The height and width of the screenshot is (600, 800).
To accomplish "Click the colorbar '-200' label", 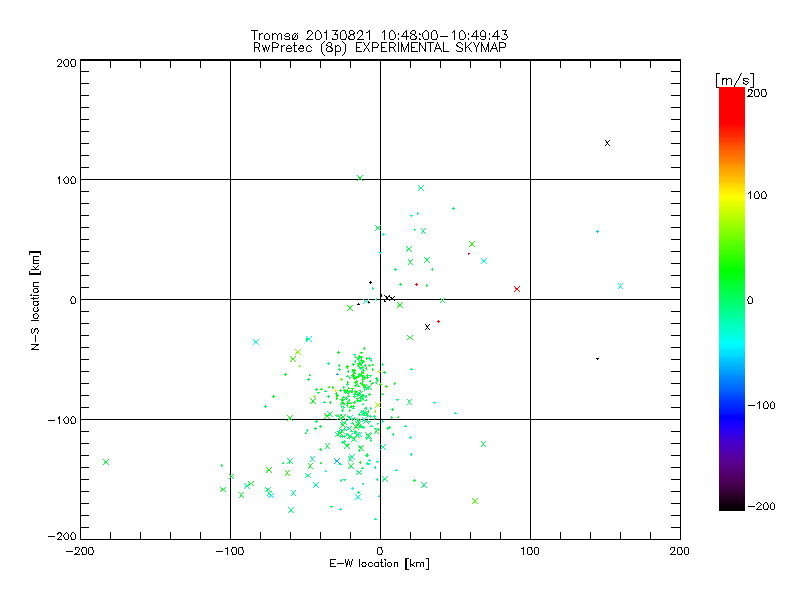I will pyautogui.click(x=761, y=506).
